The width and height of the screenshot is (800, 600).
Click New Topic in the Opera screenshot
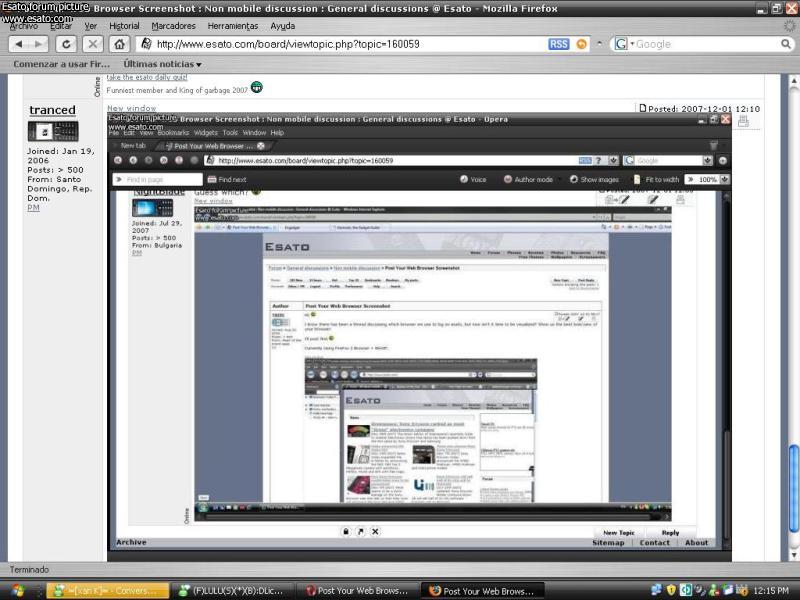619,533
